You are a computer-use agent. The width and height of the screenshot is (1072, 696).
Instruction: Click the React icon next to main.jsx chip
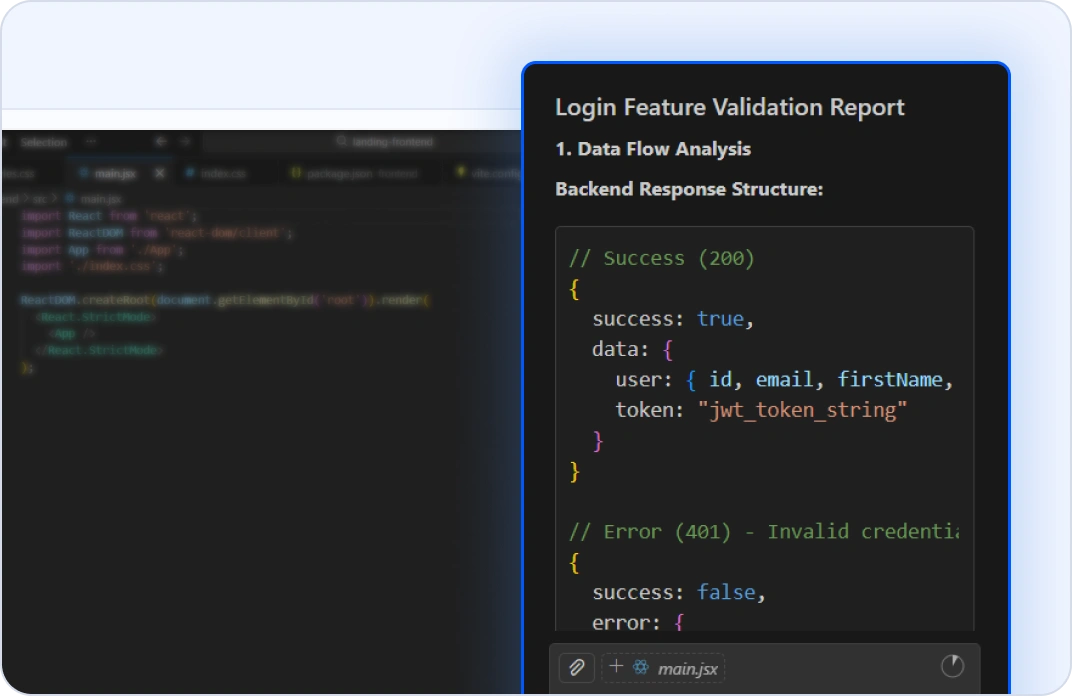[x=641, y=667]
